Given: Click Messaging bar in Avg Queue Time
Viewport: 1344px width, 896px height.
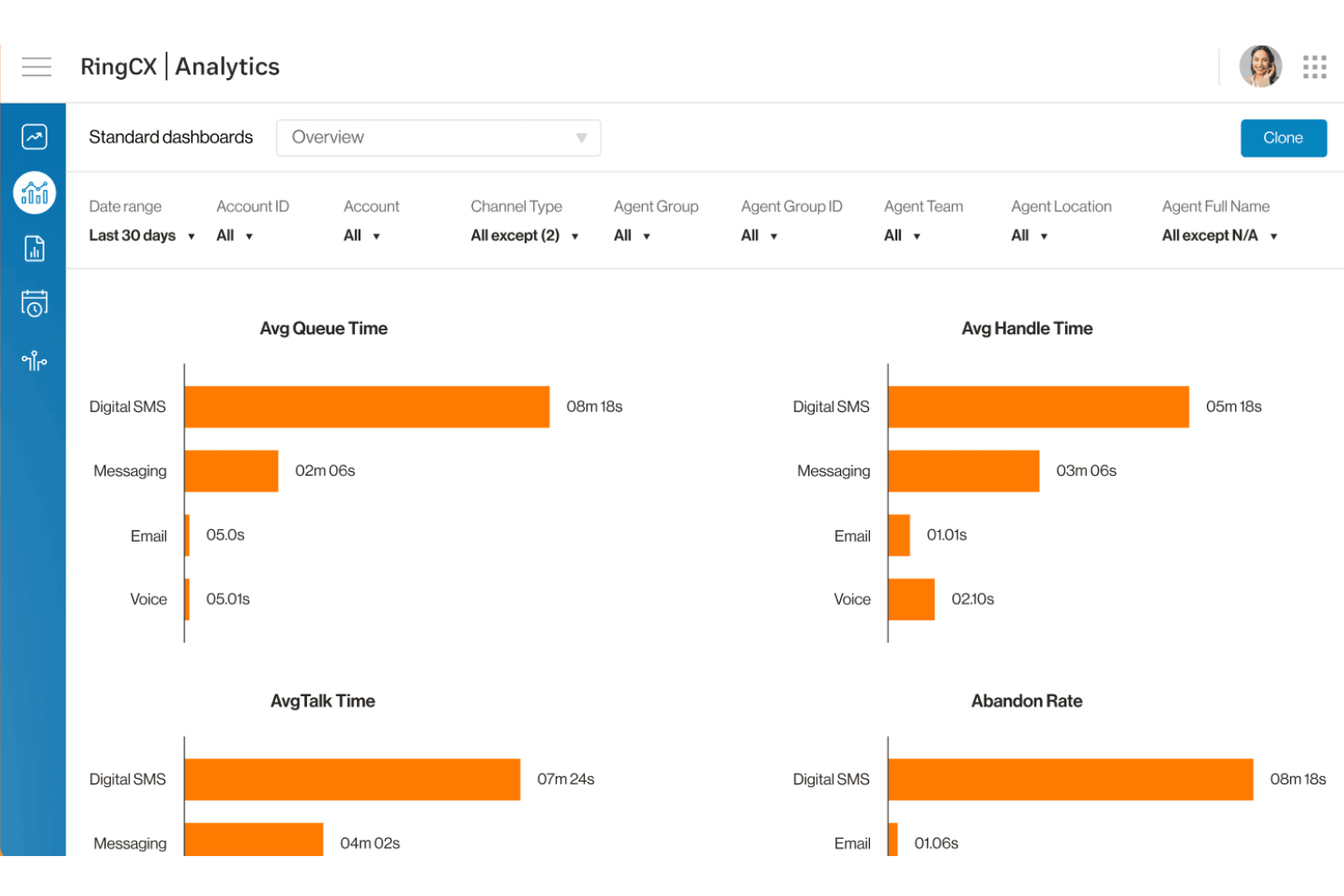Looking at the screenshot, I should coord(232,471).
